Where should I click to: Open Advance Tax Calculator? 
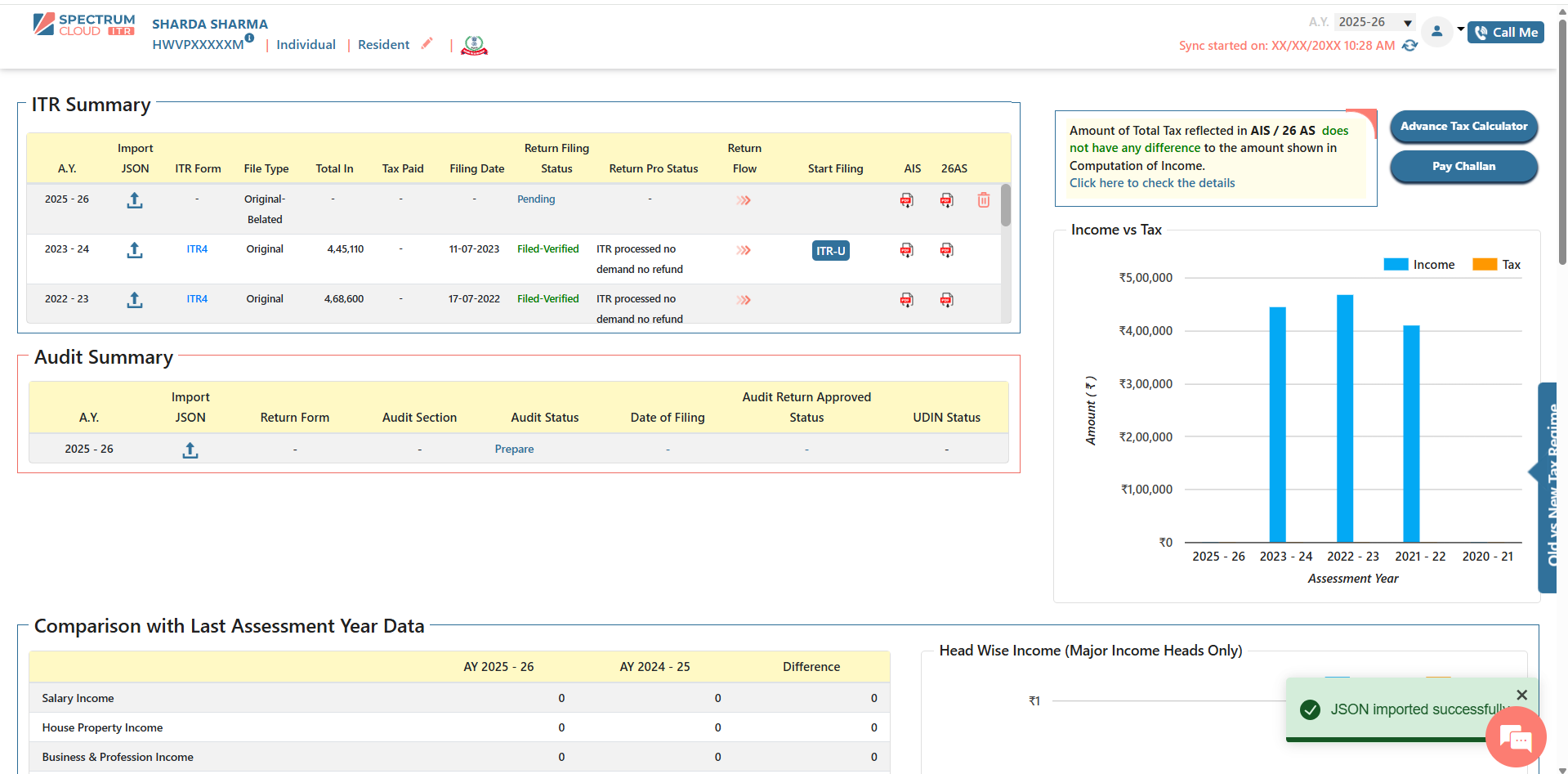[x=1463, y=127]
